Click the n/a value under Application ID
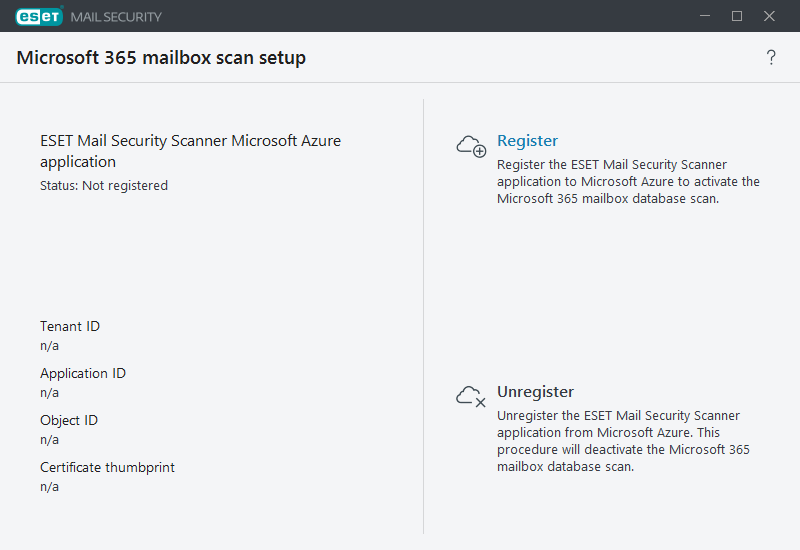 click(x=50, y=392)
